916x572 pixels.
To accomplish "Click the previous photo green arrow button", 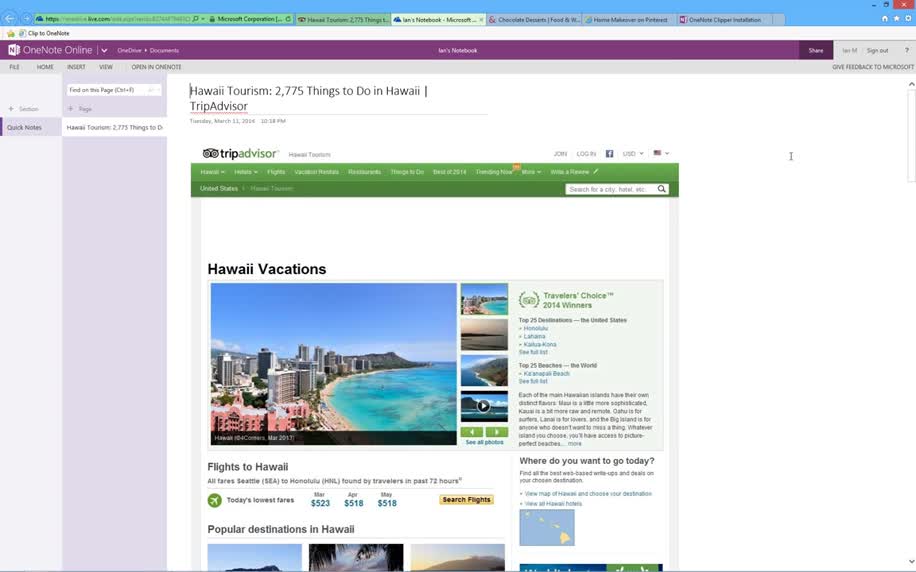I will pos(472,432).
